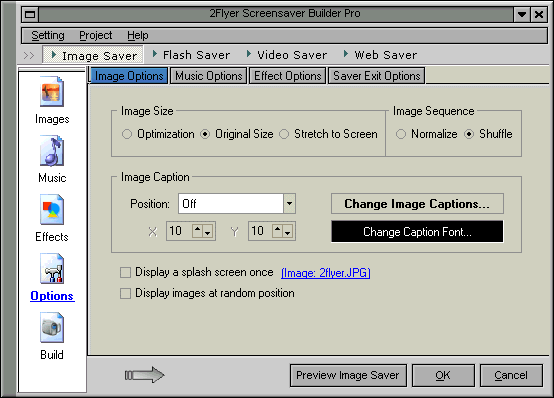Switch to Video Saver mode
Image resolution: width=554 pixels, height=398 pixels.
(287, 55)
